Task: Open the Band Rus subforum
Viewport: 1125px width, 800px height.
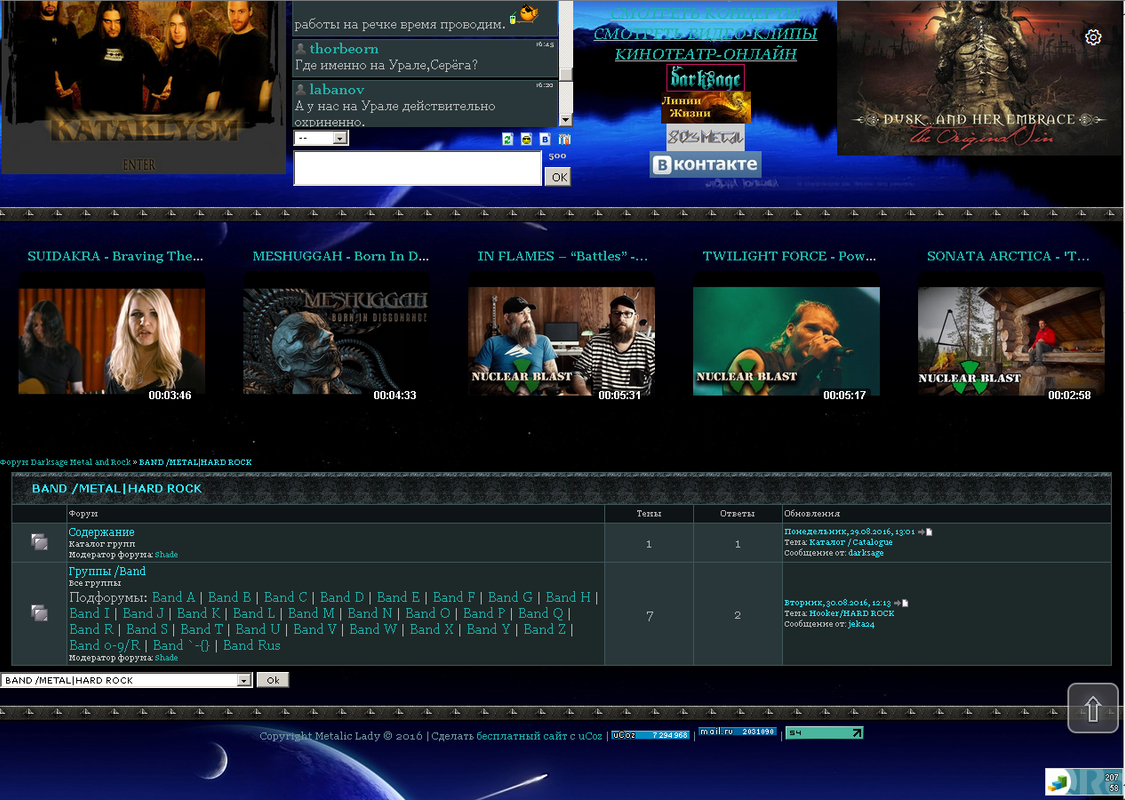Action: point(252,645)
